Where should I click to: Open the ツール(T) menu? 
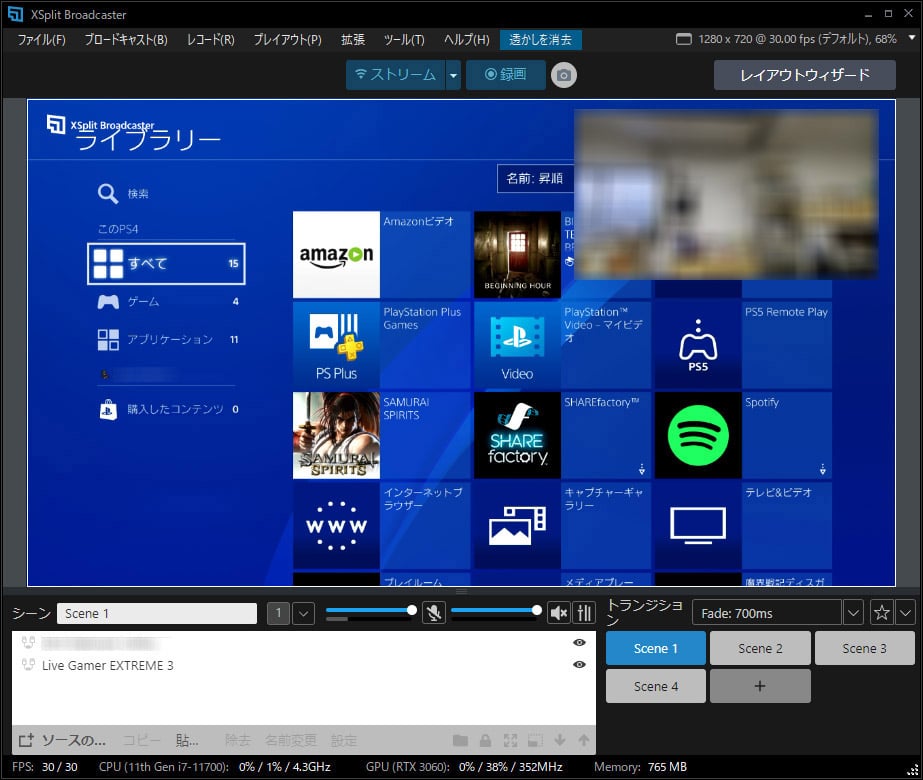pyautogui.click(x=404, y=39)
